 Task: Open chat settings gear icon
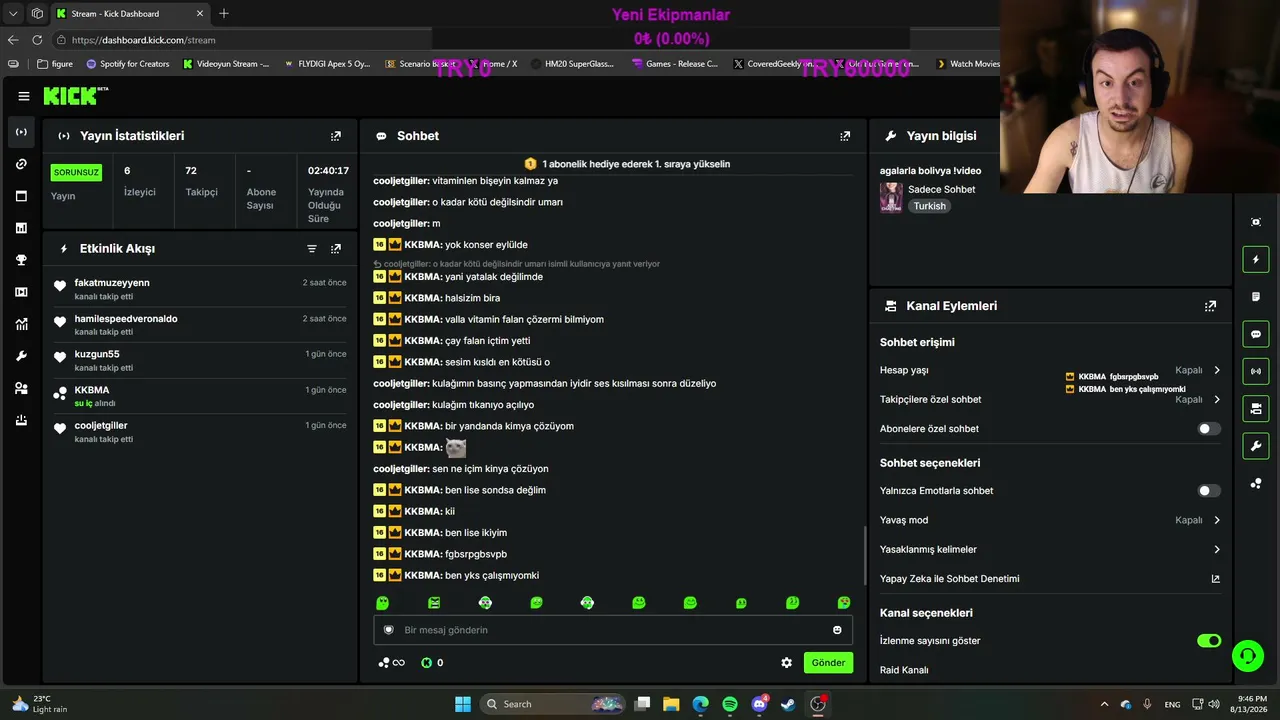(787, 663)
